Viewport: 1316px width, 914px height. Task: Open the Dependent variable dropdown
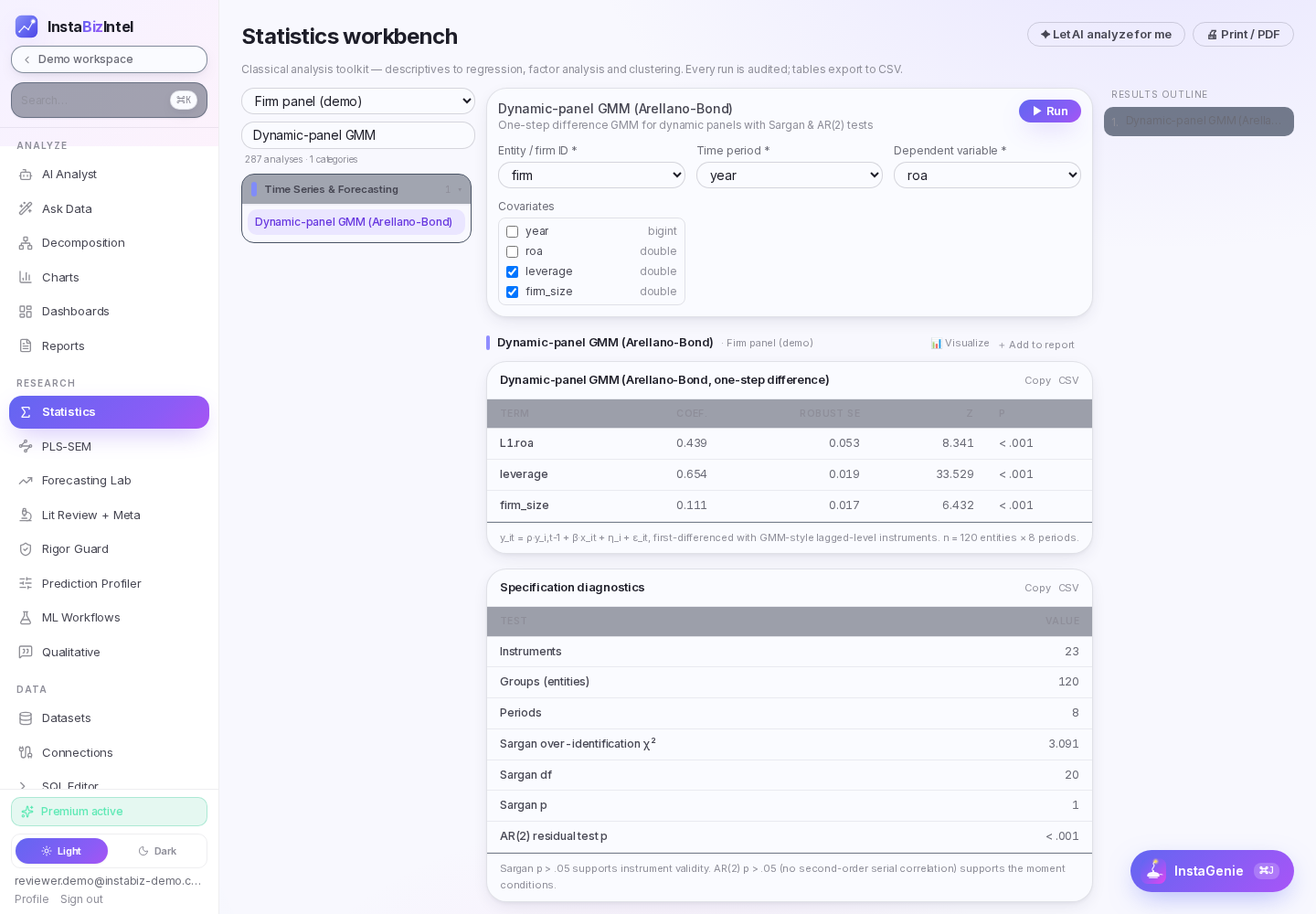click(x=987, y=175)
